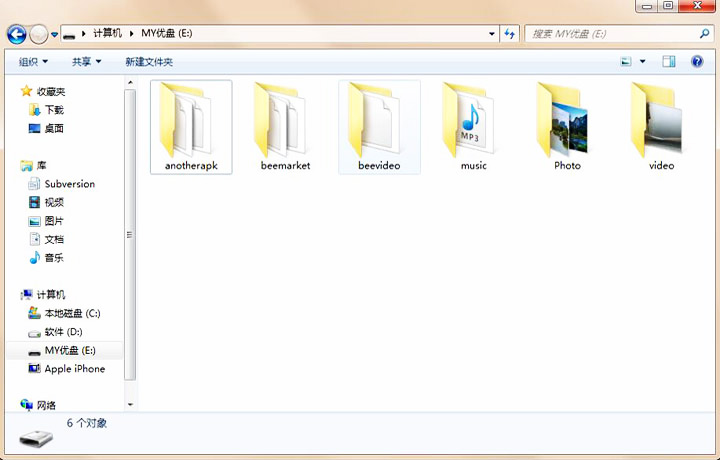The image size is (720, 460).
Task: Open the 组织 menu
Action: tap(33, 62)
